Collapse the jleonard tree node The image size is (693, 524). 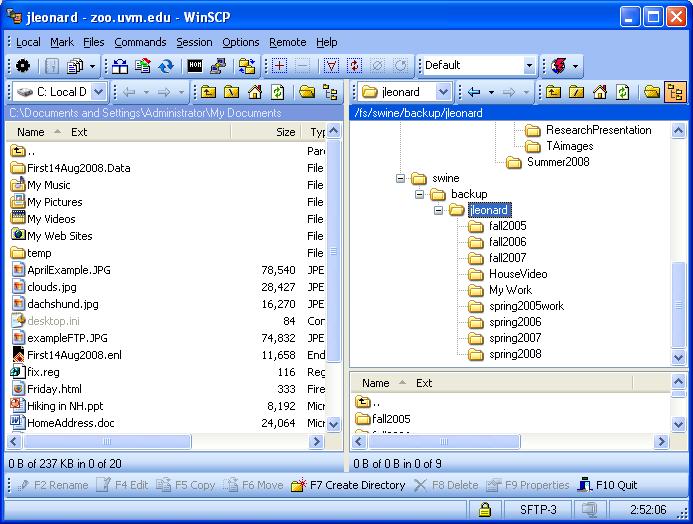[438, 210]
